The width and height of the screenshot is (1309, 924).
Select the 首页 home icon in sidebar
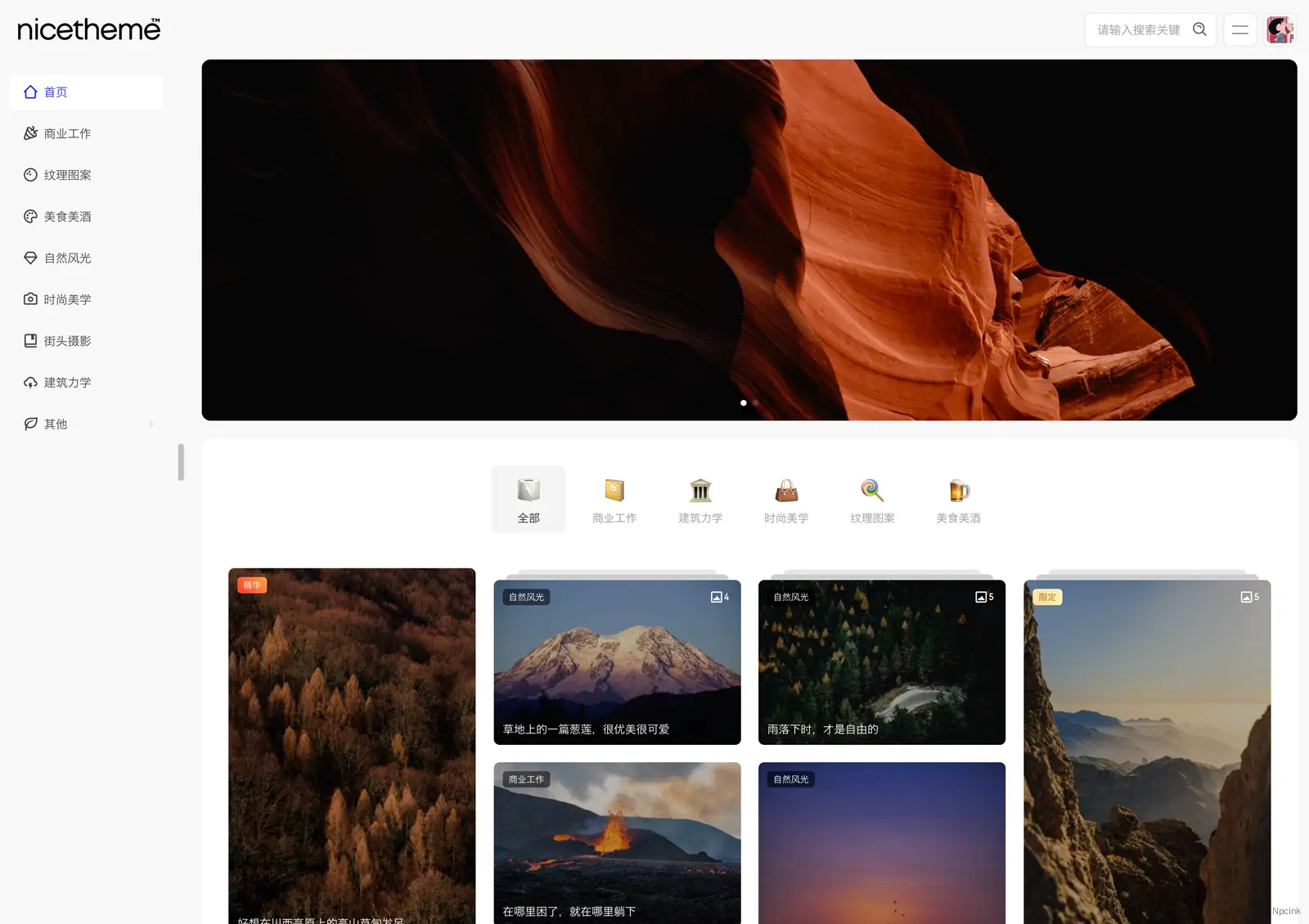pos(30,92)
